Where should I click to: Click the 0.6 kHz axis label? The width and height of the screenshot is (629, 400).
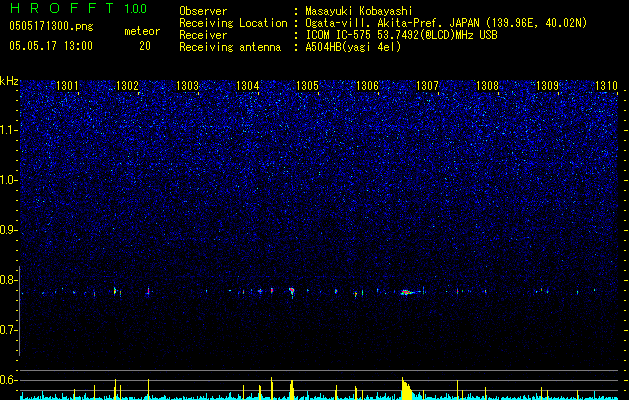click(8, 380)
